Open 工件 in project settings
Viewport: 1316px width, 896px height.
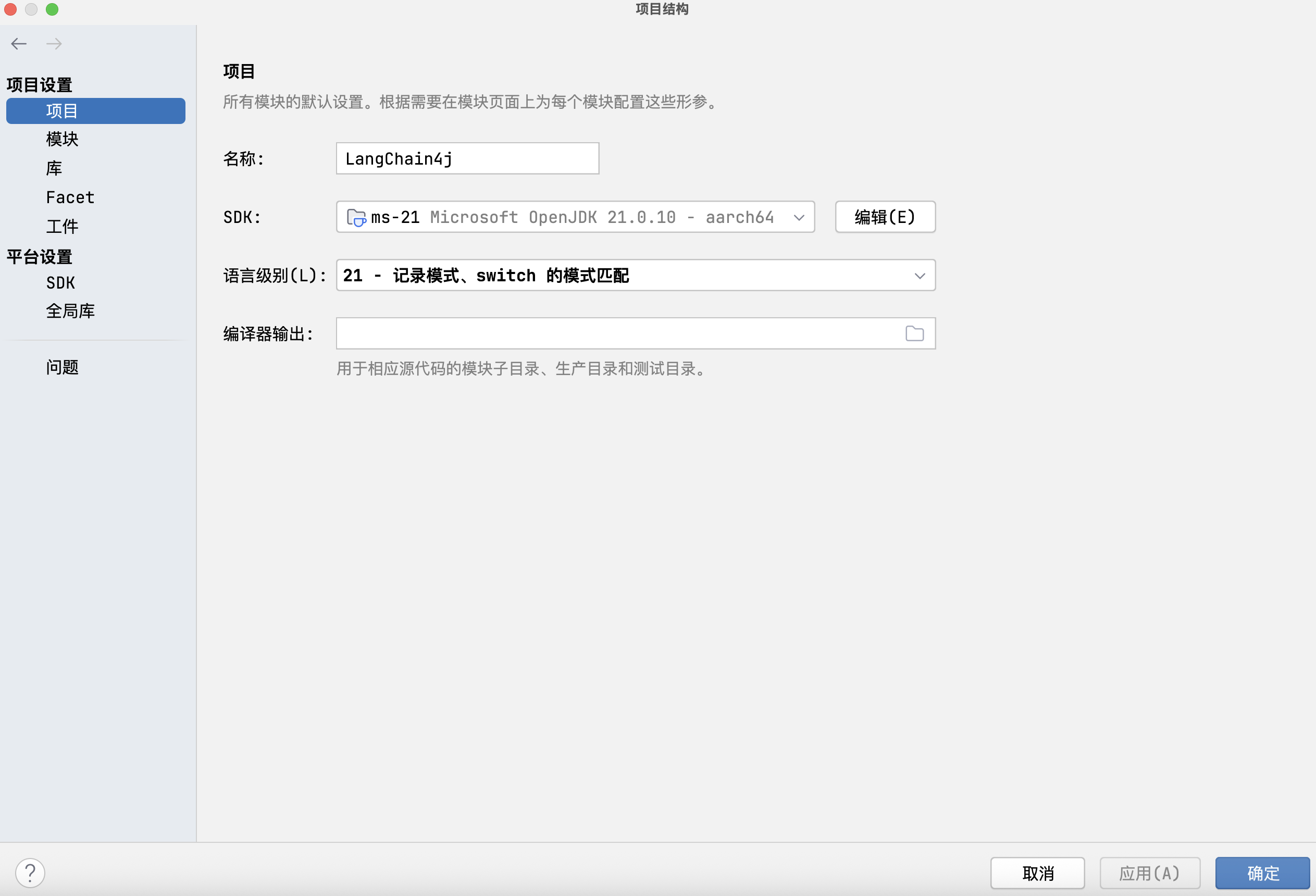tap(63, 227)
